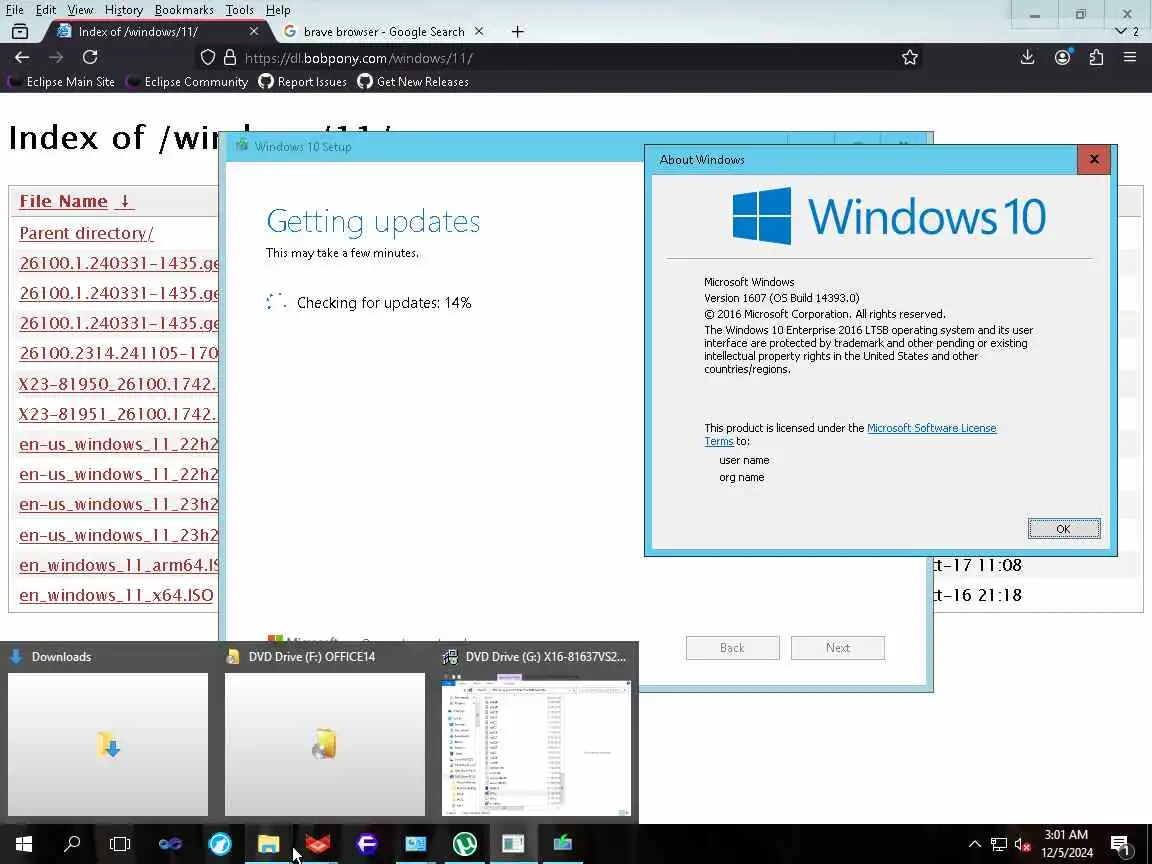1152x864 pixels.
Task: Bookmark this page with the star icon
Action: tap(910, 57)
